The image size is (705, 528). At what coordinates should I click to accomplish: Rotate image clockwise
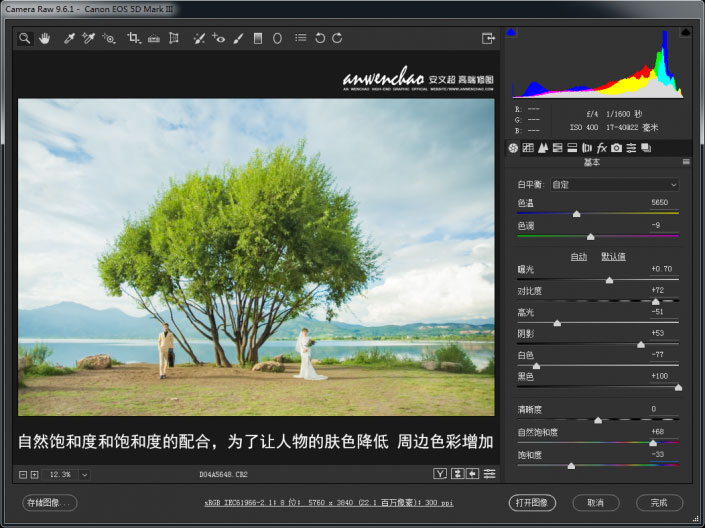(x=337, y=38)
